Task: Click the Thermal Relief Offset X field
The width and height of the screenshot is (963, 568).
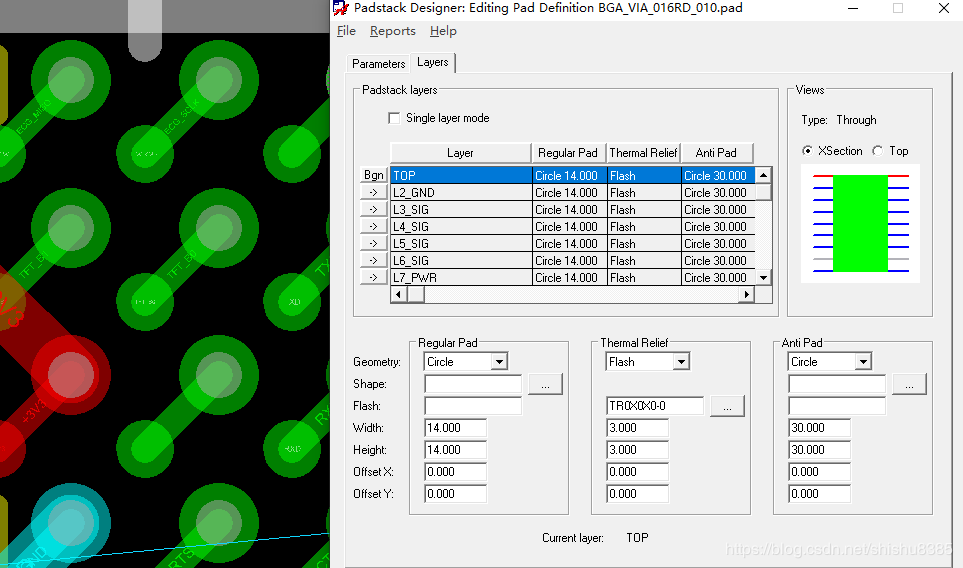Action: point(637,472)
